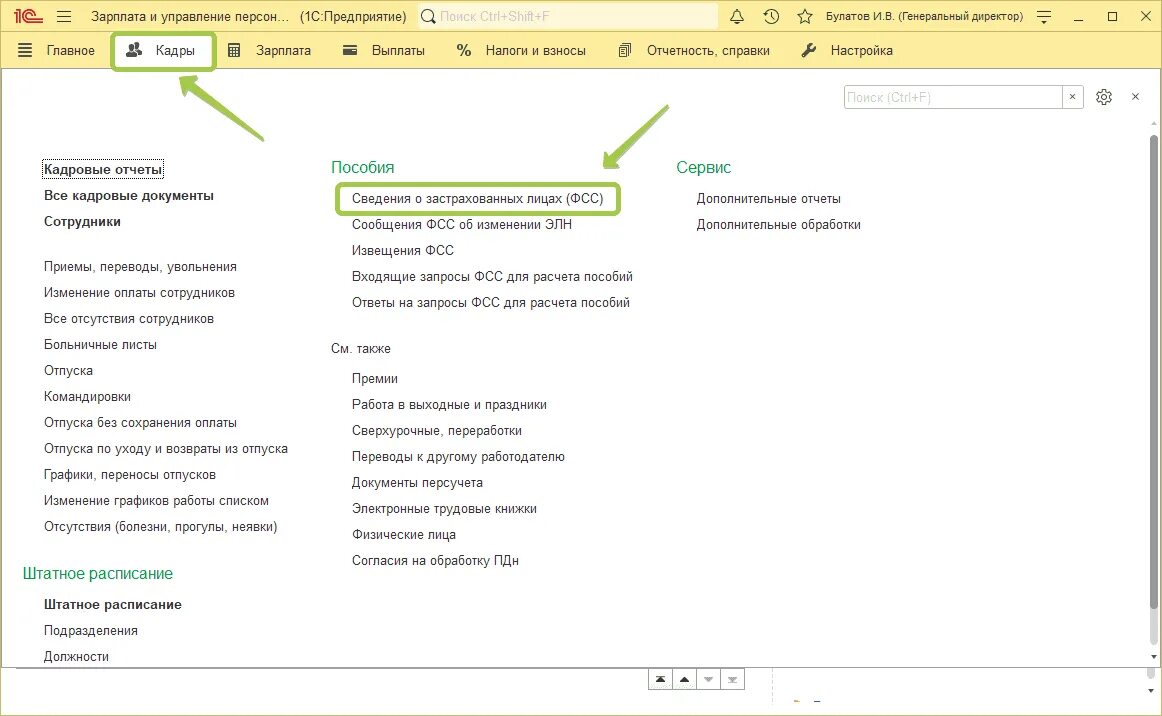This screenshot has height=716, width=1162.
Task: Open Переводы к другому работодателю
Action: click(458, 457)
